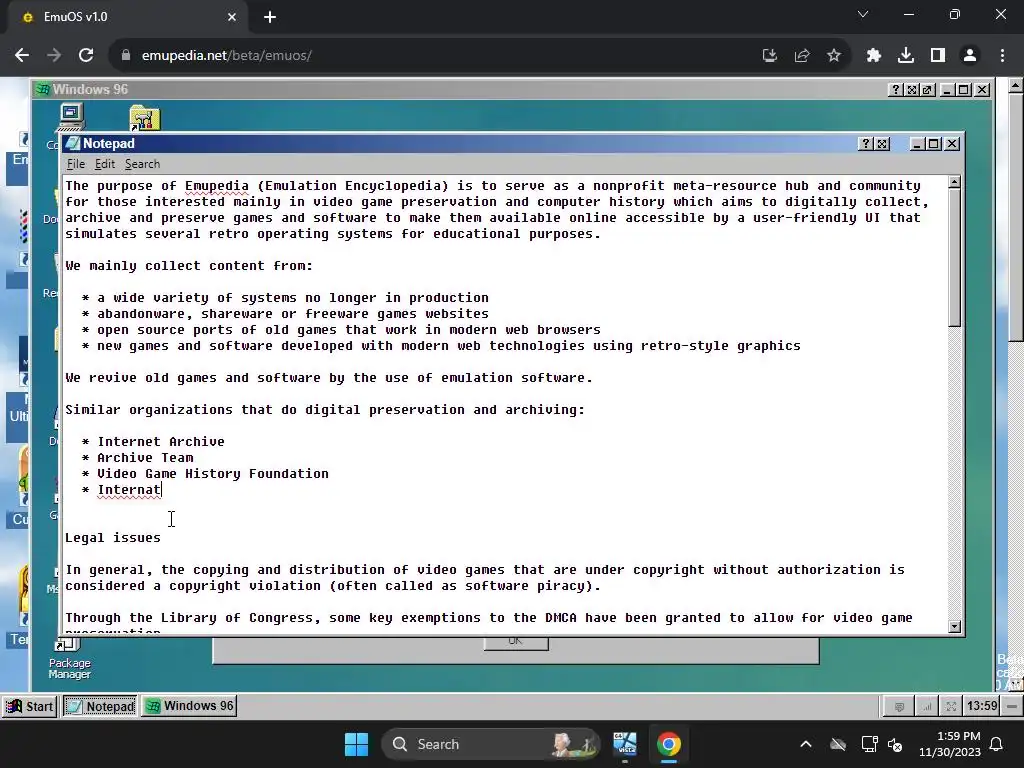Open the Chrome tab search chevron

coord(863,14)
